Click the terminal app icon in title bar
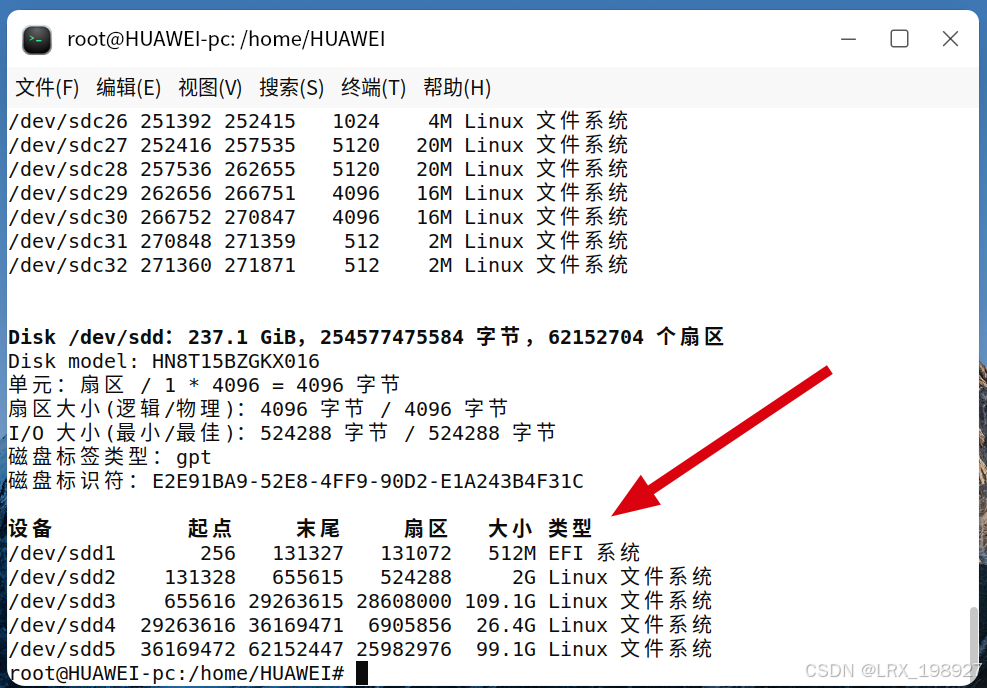The width and height of the screenshot is (987, 688). coord(37,40)
